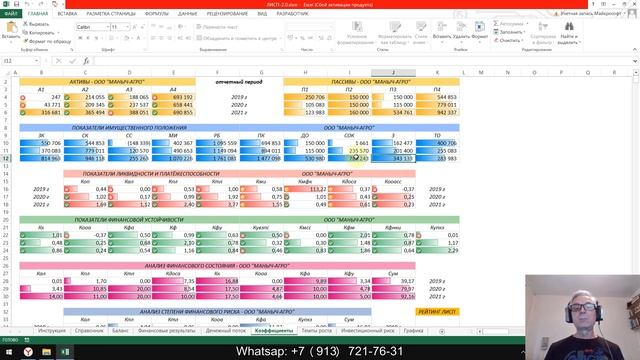Collapse the ribbon with the arrow
Viewport: 640px width, 360px height.
point(635,49)
